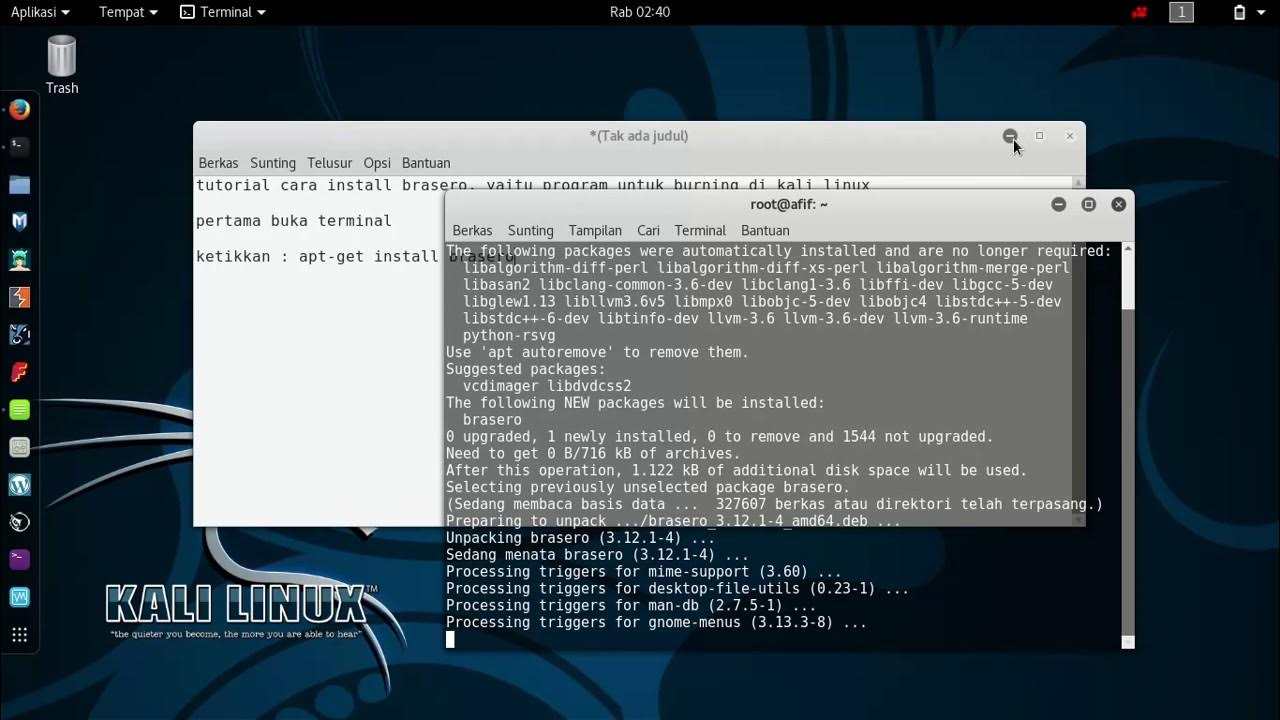This screenshot has height=720, width=1280.
Task: Open Bantuan menu in text editor
Action: (x=426, y=163)
